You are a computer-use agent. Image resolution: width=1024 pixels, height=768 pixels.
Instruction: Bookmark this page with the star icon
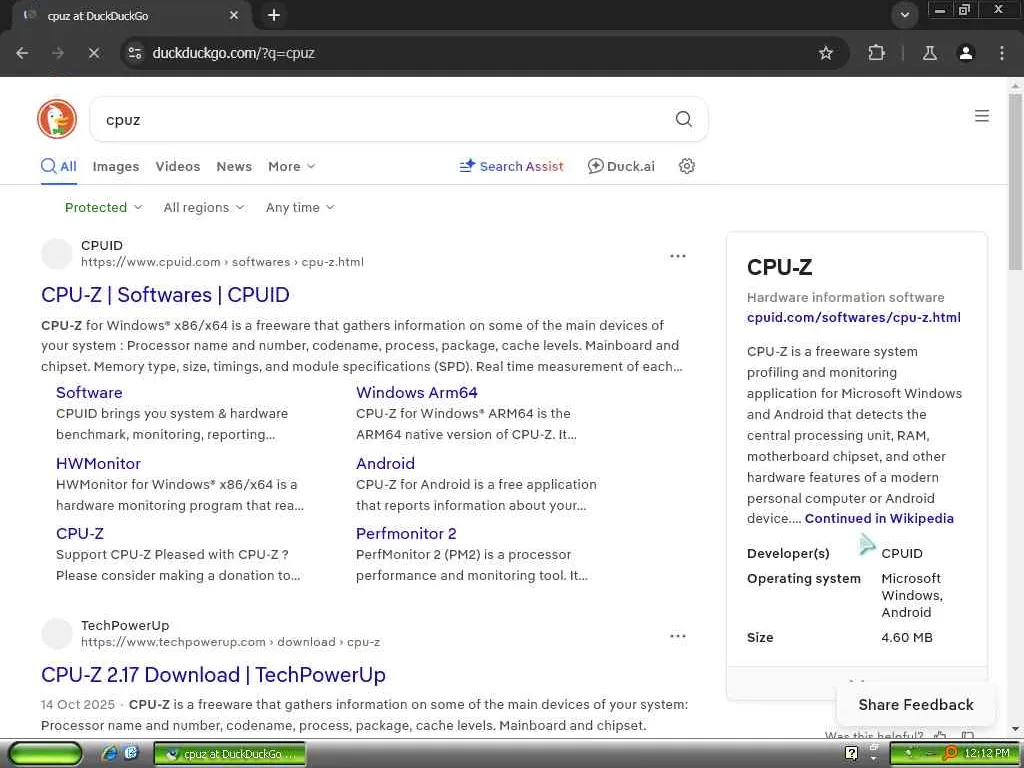coord(825,53)
